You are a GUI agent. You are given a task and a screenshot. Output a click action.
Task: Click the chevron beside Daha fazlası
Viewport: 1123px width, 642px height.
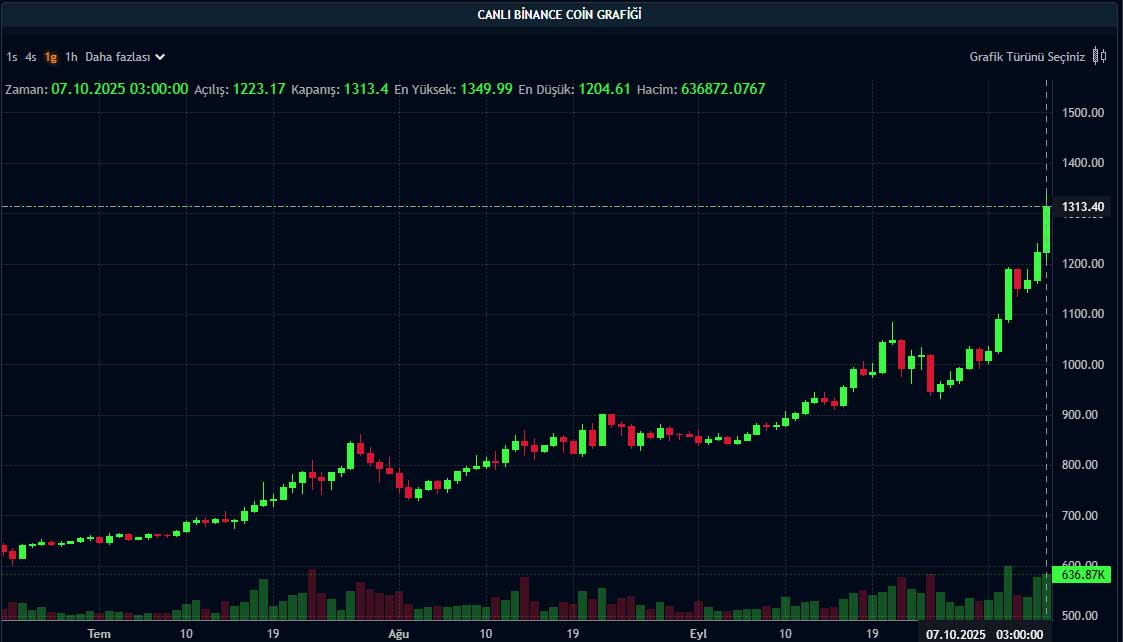[160, 57]
